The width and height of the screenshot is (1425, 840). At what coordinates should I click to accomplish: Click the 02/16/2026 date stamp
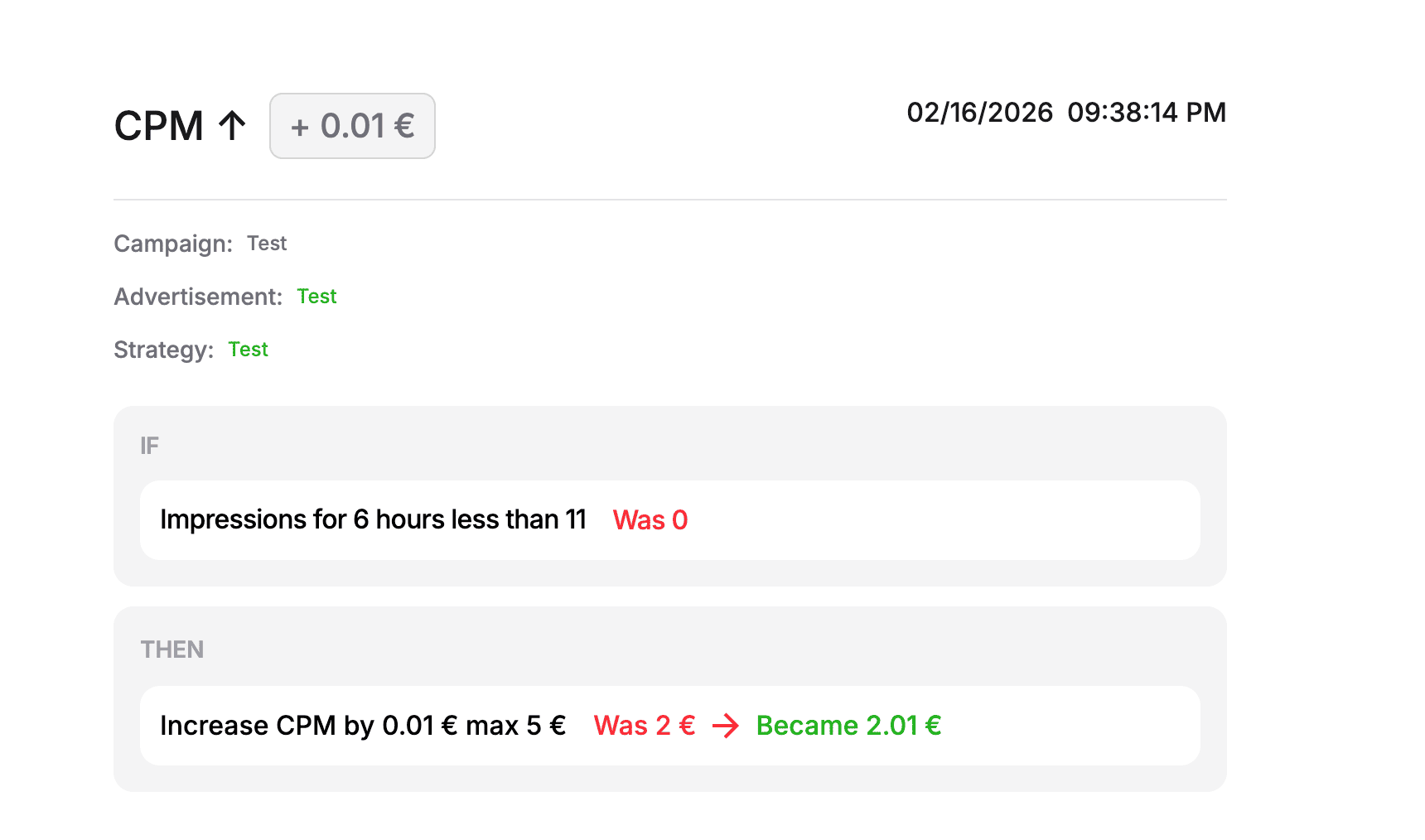(979, 113)
